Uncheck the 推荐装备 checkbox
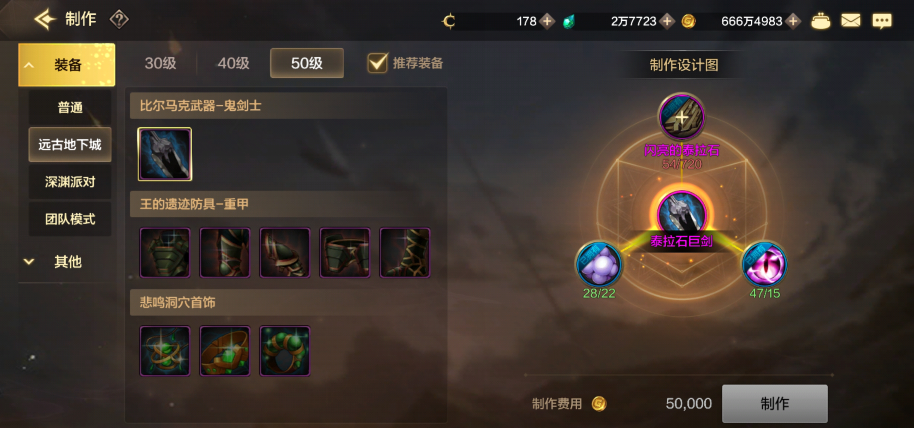Screen dimensions: 914x428 [x=378, y=63]
